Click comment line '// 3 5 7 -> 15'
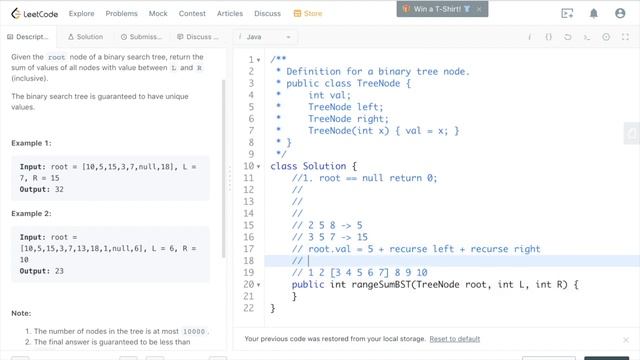 coord(330,237)
